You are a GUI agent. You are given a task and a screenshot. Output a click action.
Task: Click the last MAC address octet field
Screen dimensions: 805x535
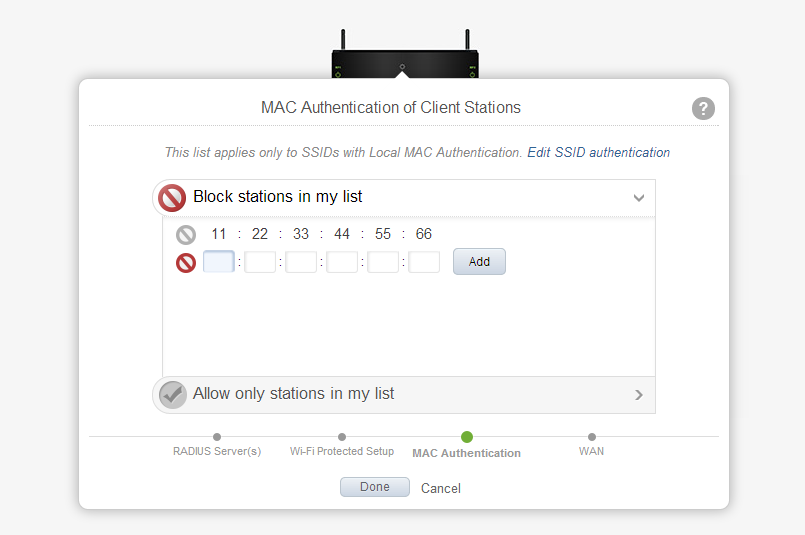[424, 262]
